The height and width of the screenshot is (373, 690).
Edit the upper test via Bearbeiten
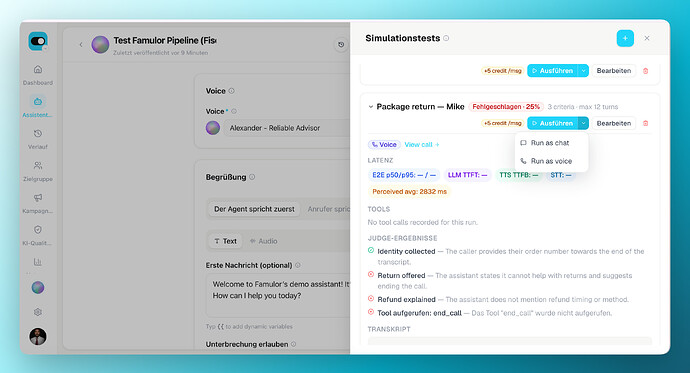point(614,71)
